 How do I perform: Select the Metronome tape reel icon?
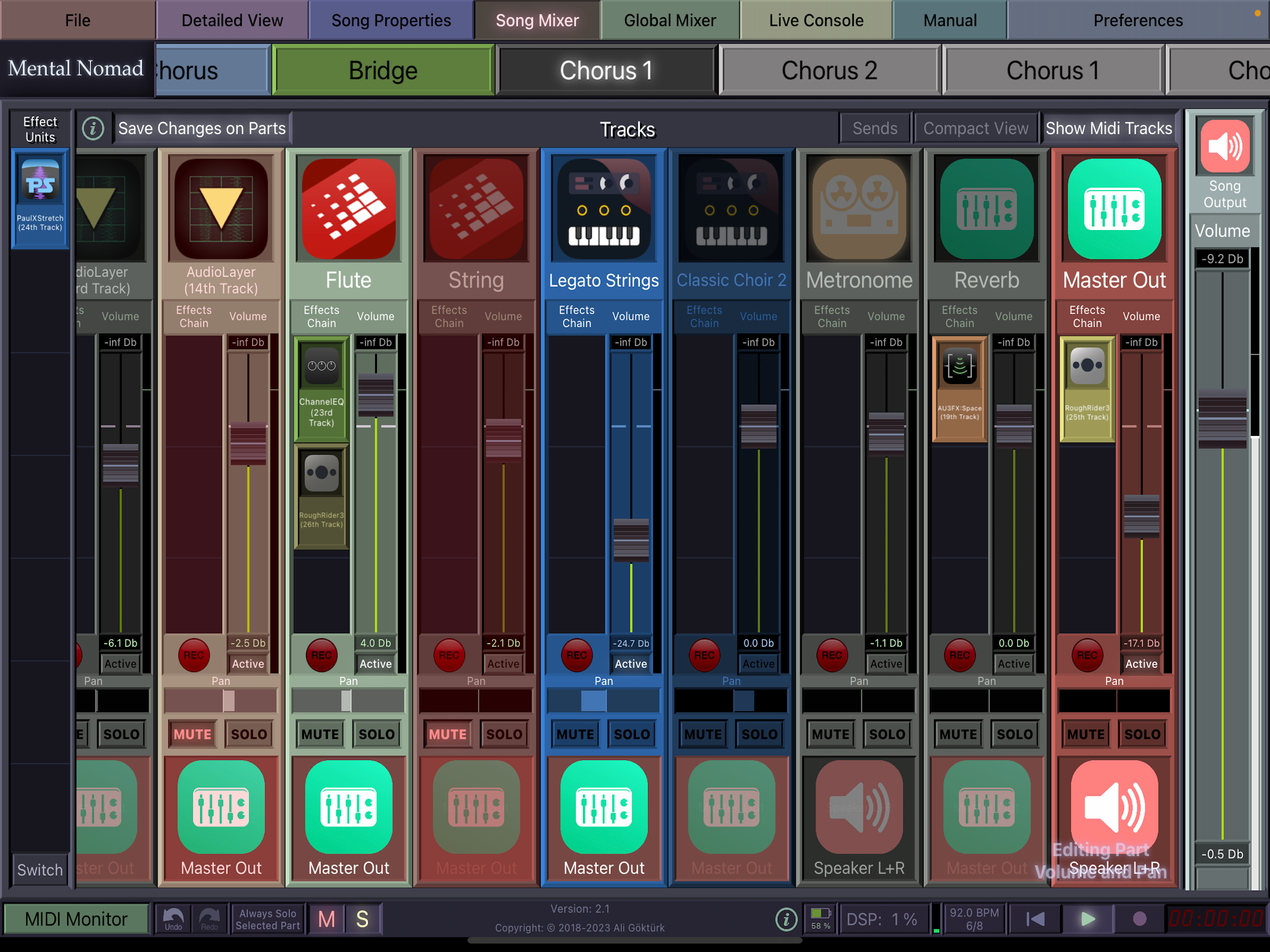point(859,209)
